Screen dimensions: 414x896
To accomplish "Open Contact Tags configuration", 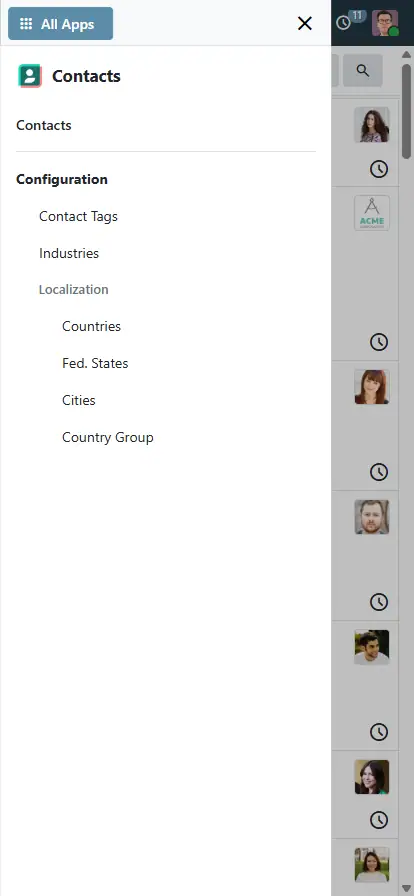I will (x=78, y=217).
